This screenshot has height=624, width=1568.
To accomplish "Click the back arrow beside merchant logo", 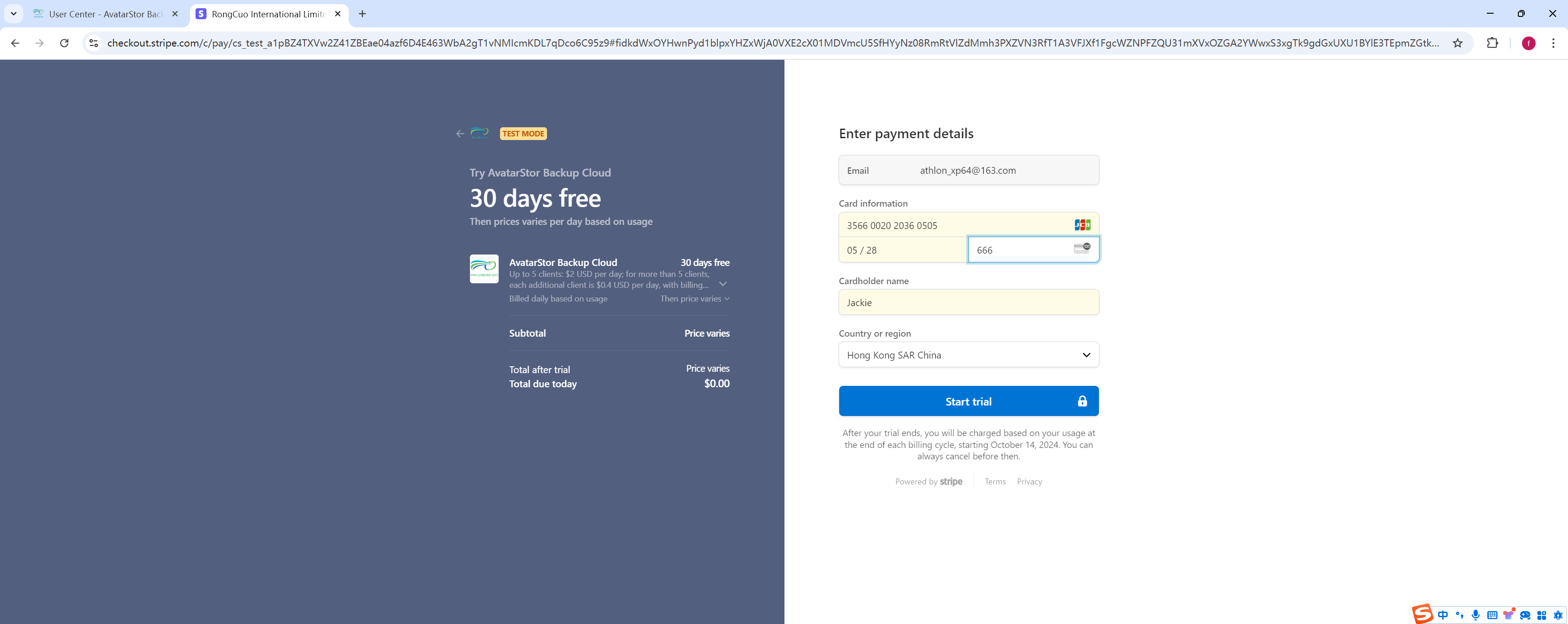I will point(459,134).
